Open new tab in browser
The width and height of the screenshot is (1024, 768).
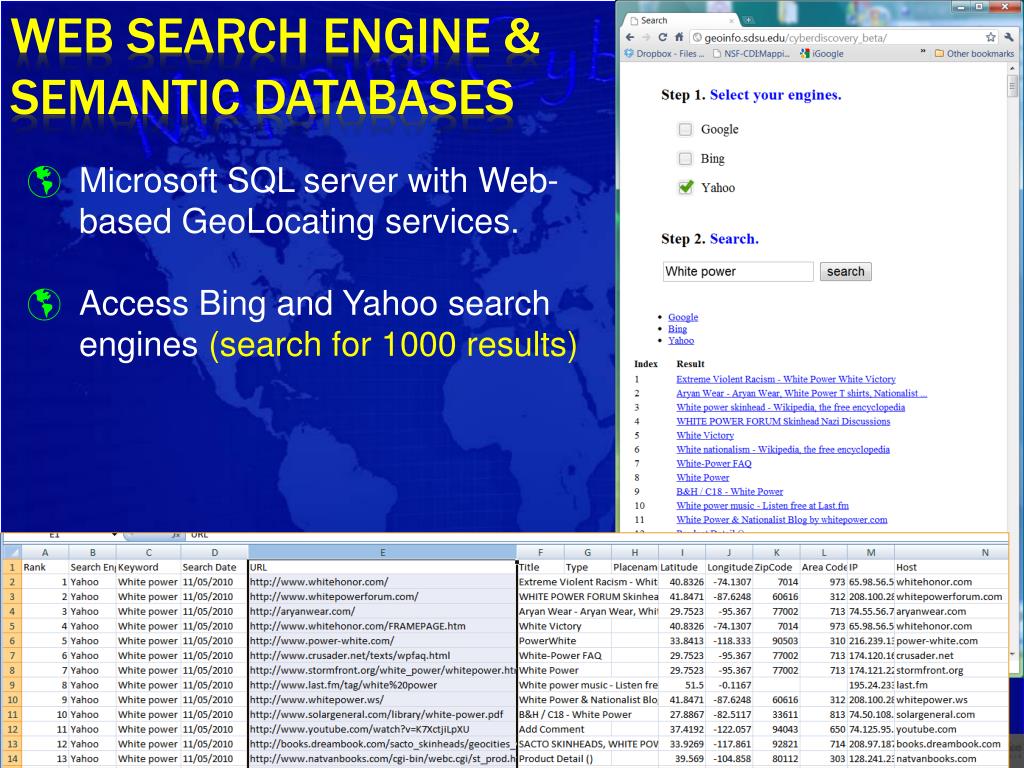click(x=748, y=20)
